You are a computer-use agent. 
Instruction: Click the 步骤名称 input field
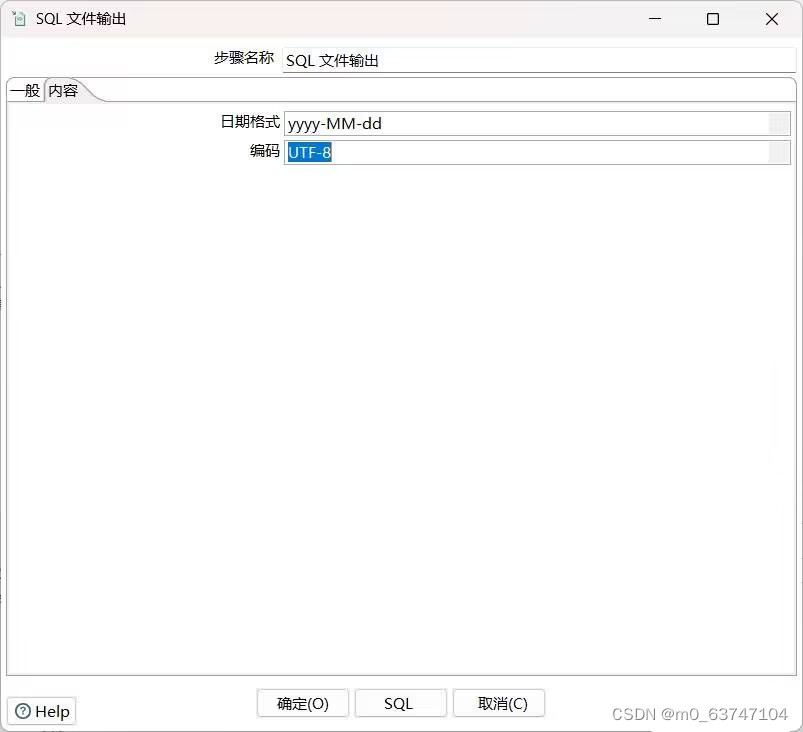tap(539, 60)
